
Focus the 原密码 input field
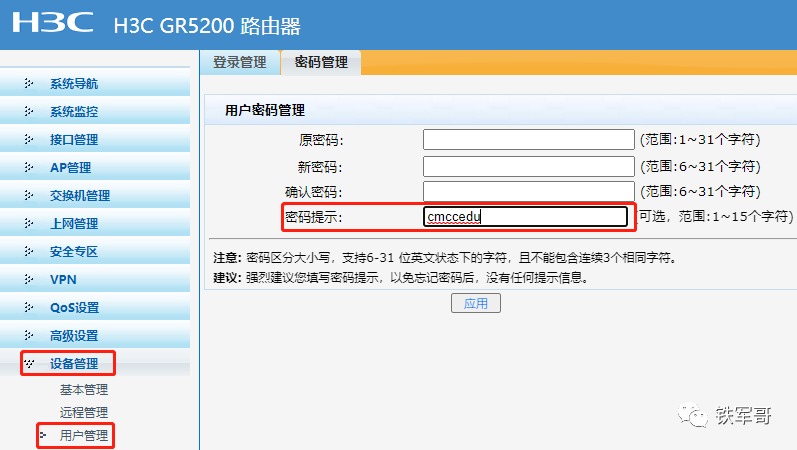(x=529, y=139)
